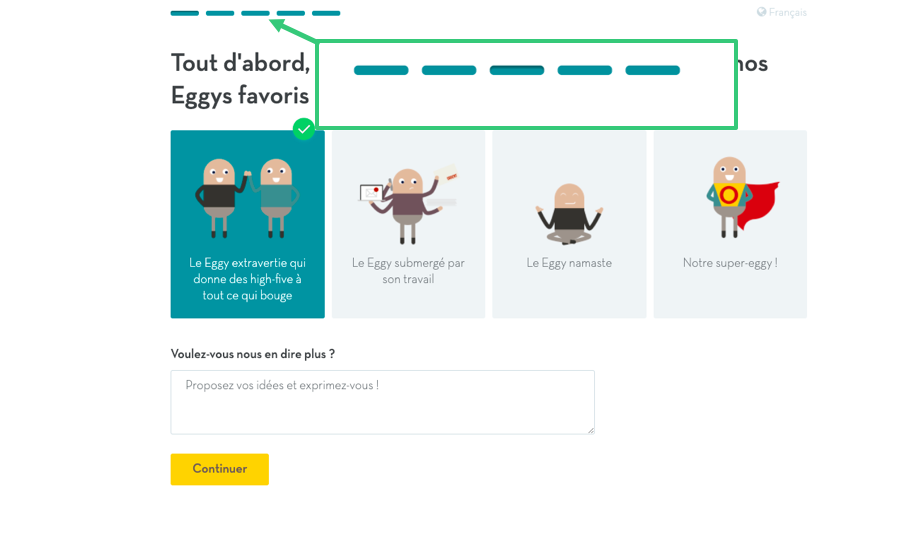Click the fourth progress step dash
Screen dimensions: 914x540
291,13
